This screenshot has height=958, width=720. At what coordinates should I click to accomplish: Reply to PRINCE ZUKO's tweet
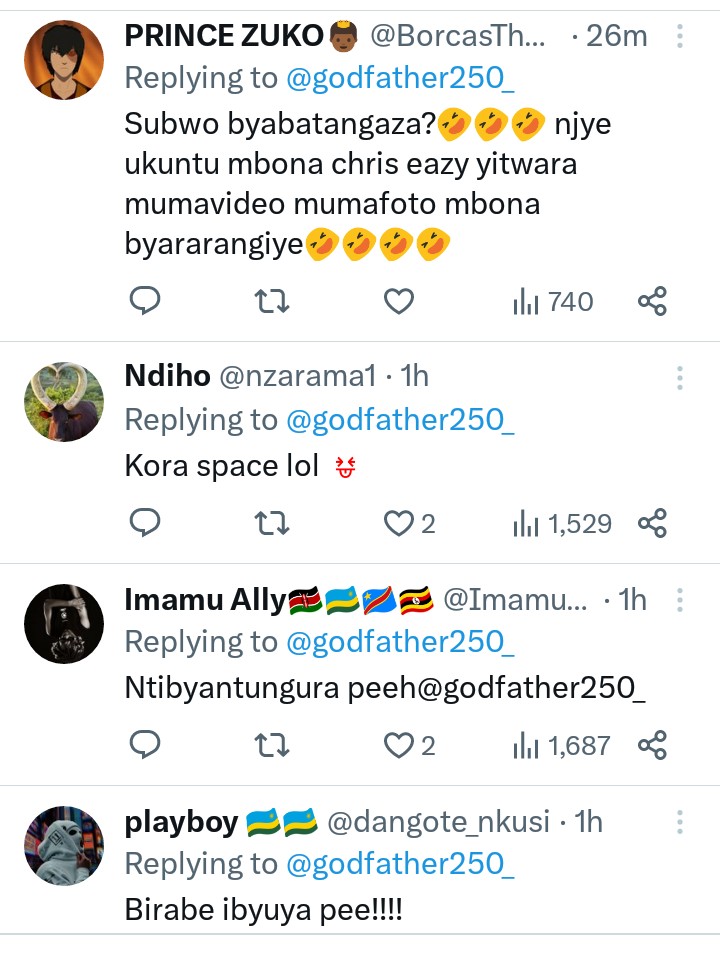tap(146, 301)
